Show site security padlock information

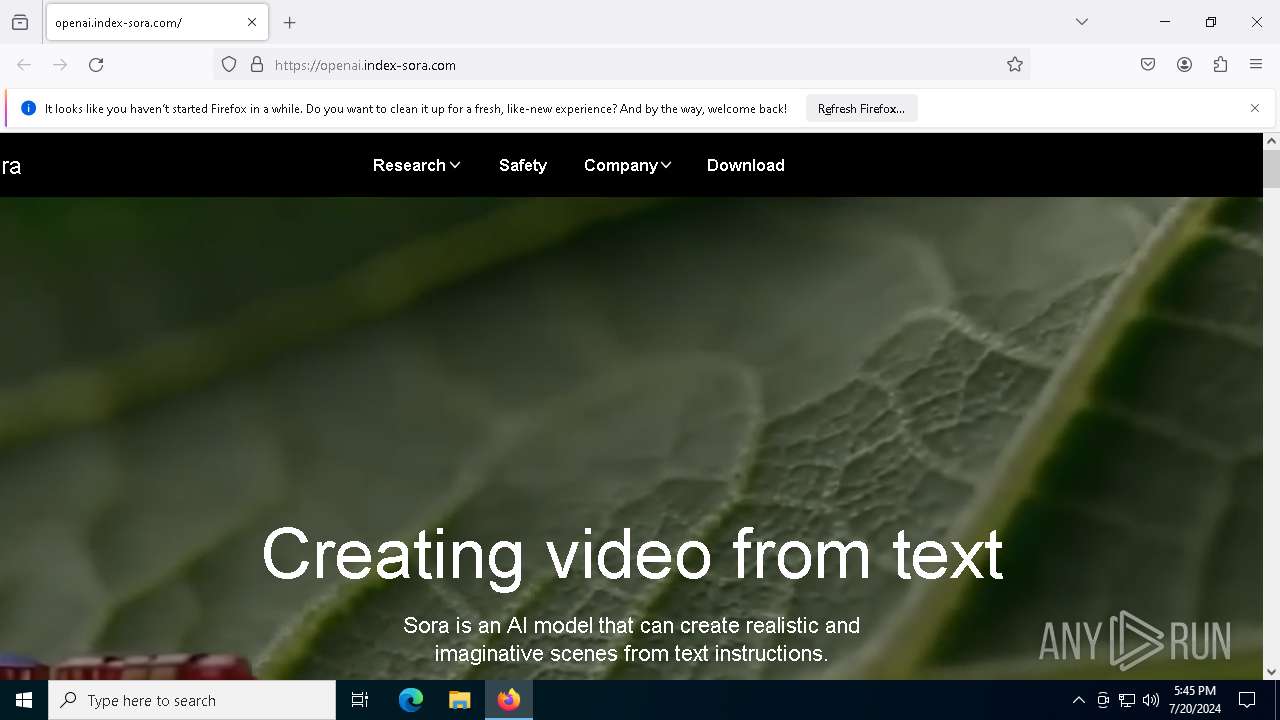[257, 65]
